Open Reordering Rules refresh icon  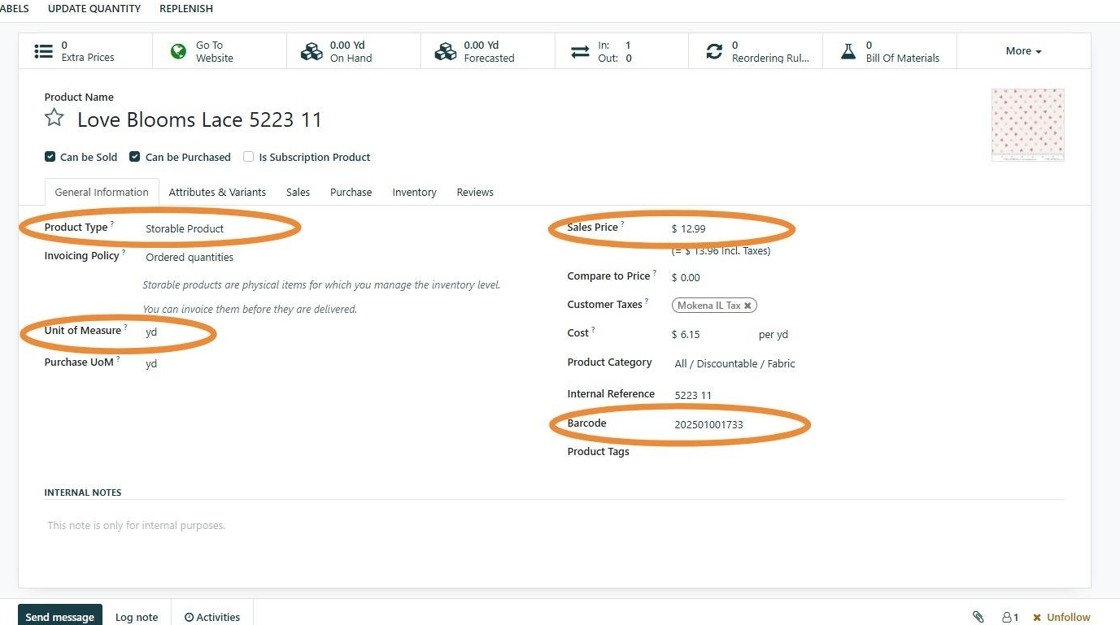pyautogui.click(x=714, y=51)
